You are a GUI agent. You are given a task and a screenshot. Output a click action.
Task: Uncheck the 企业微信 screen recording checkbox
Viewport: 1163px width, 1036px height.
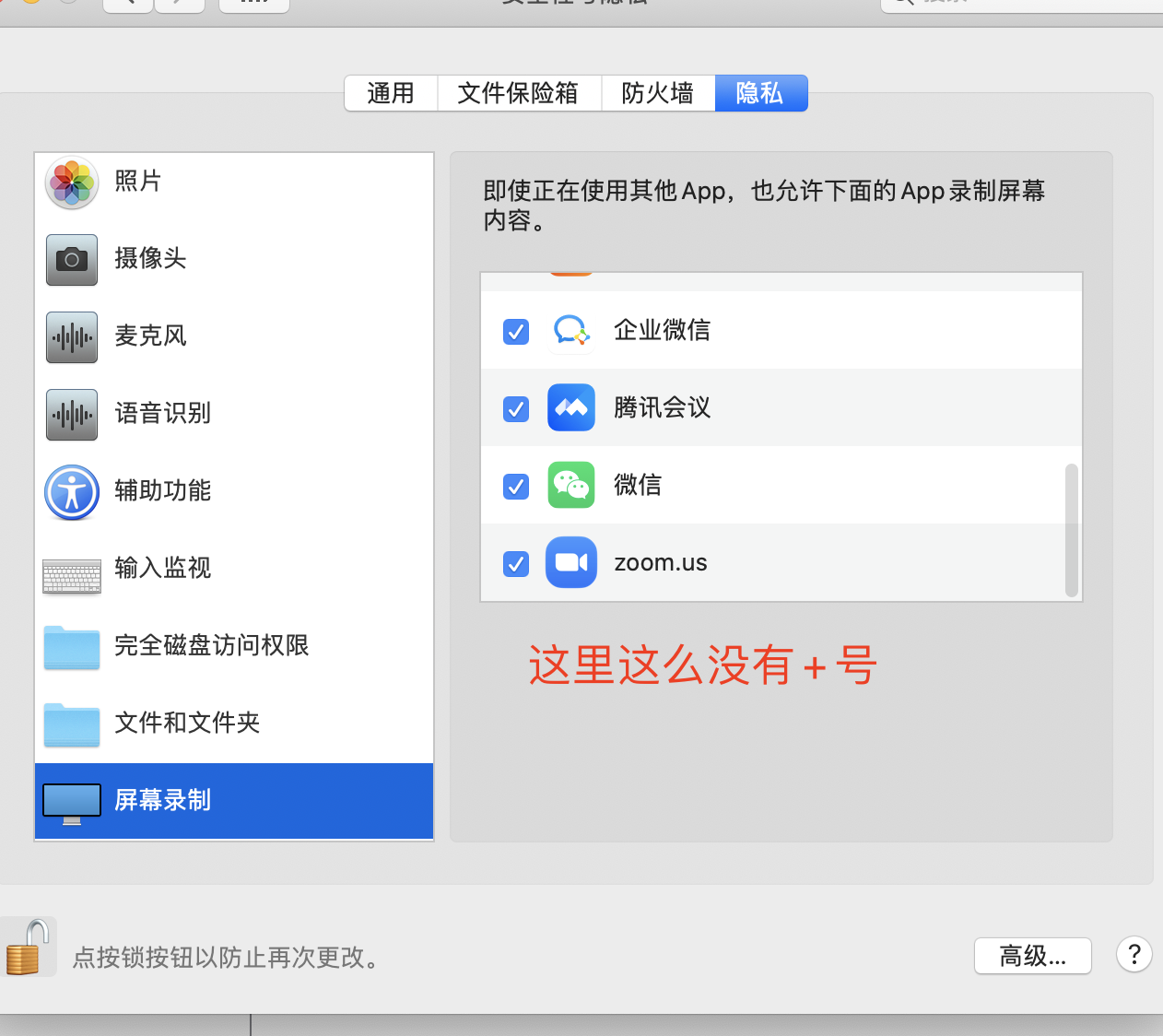click(516, 331)
